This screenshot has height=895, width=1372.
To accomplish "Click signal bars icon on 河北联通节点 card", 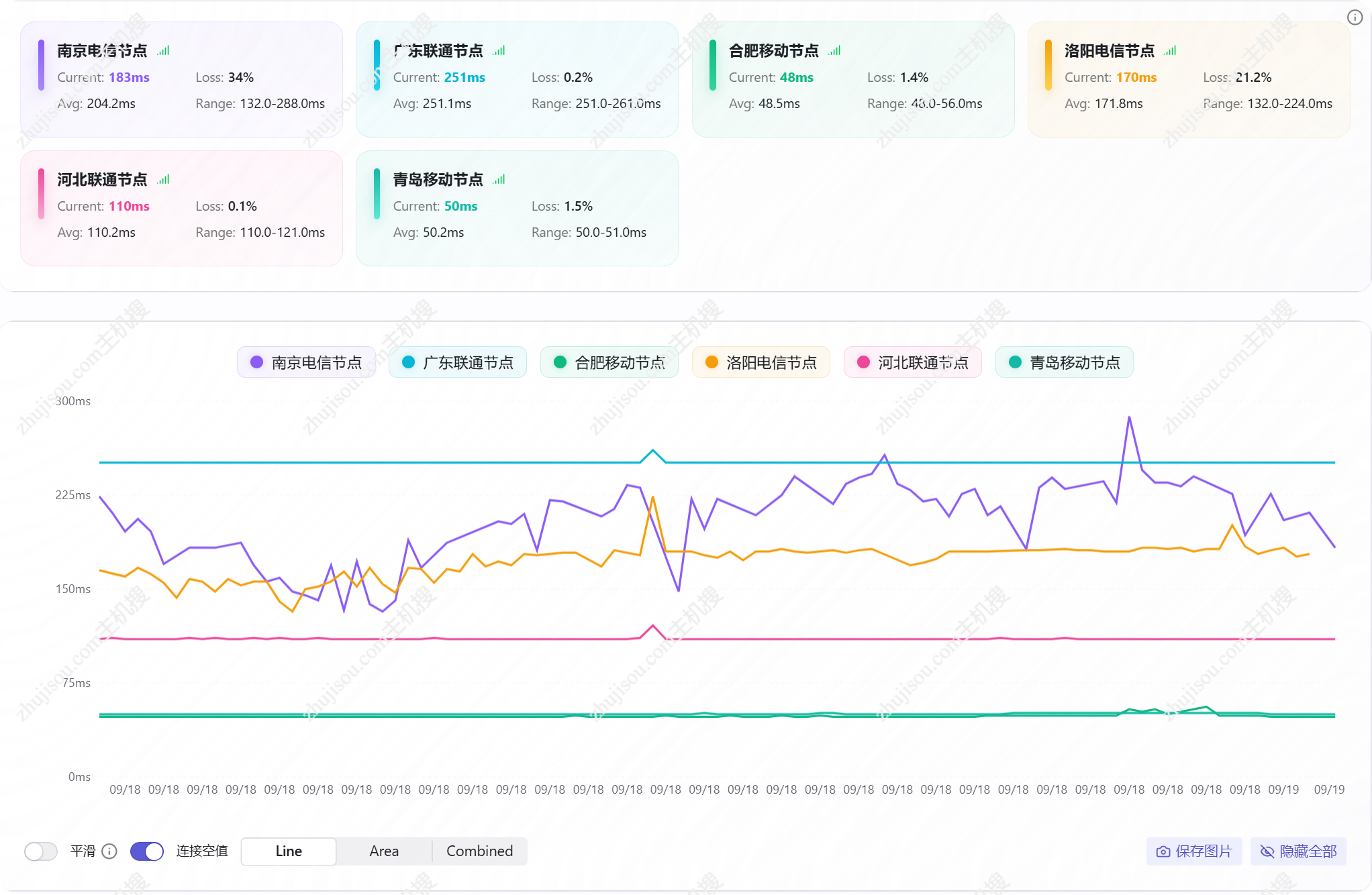I will [x=163, y=180].
